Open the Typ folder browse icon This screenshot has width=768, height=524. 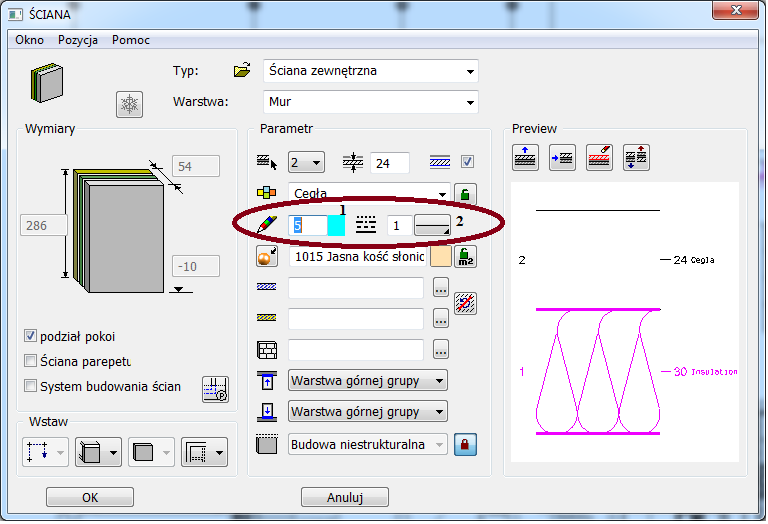point(242,71)
